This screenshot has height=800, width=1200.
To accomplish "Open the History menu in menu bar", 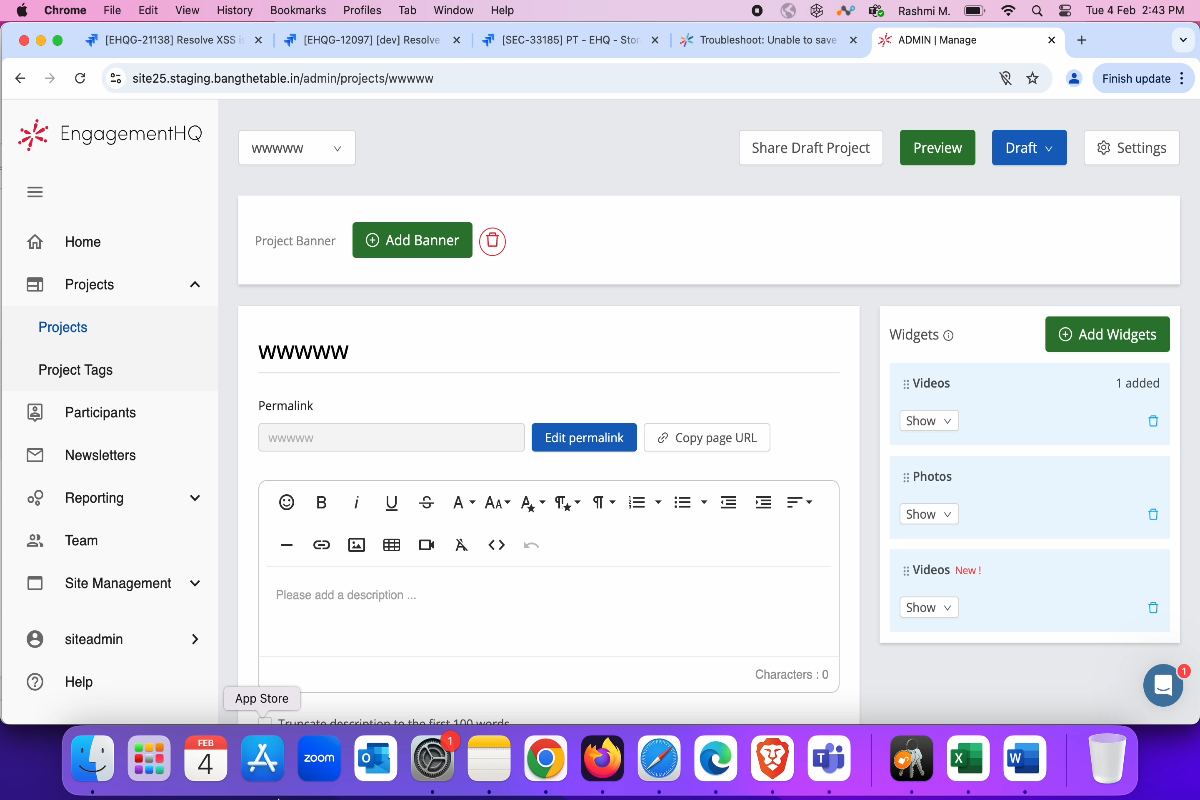I will coord(235,10).
